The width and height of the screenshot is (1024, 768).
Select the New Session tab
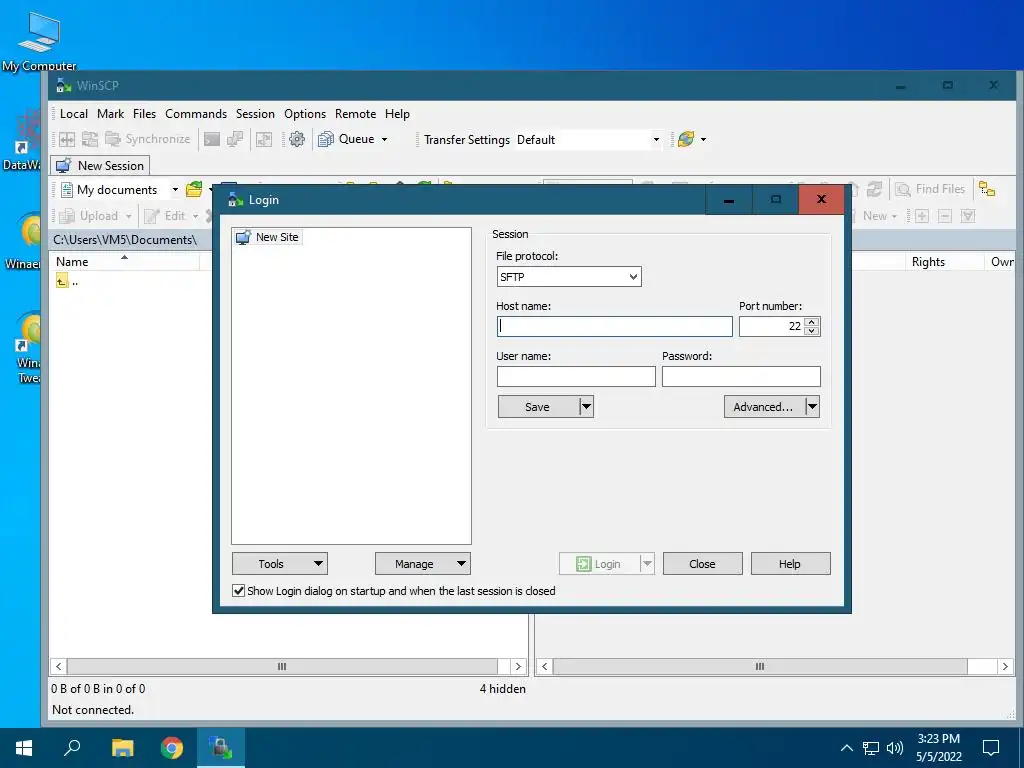click(101, 165)
